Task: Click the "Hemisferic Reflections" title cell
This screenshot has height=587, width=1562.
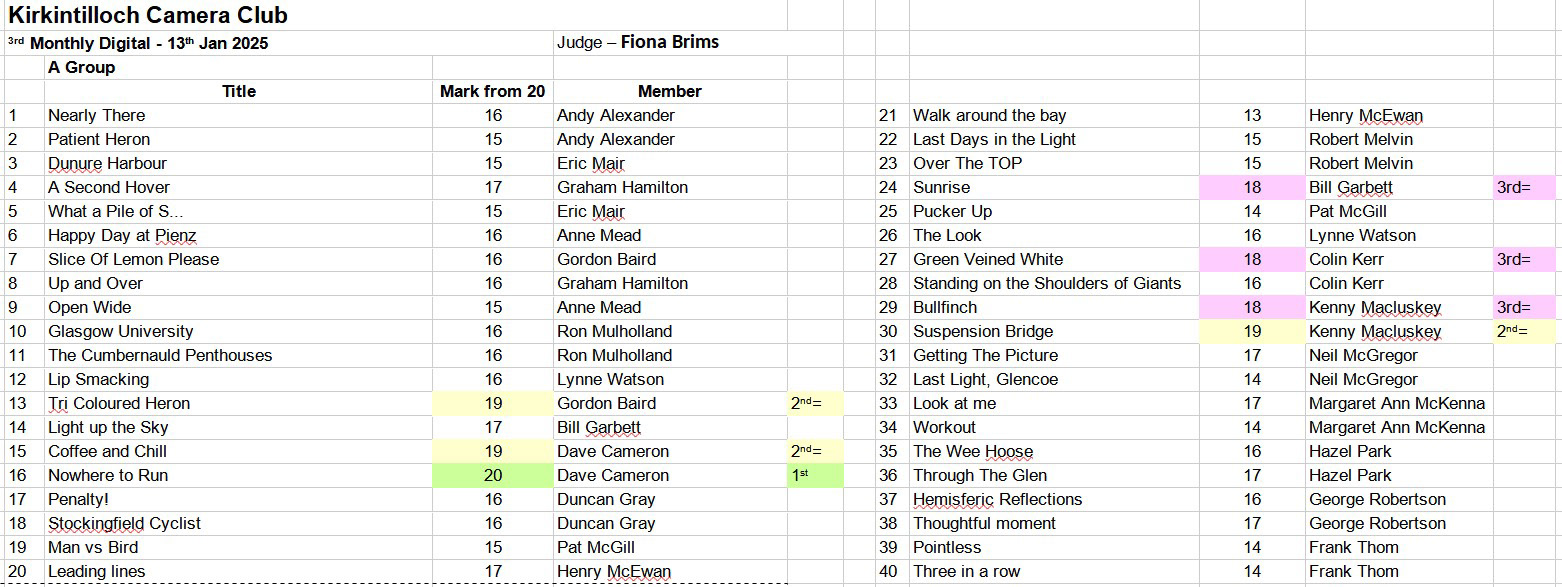Action: (x=997, y=499)
